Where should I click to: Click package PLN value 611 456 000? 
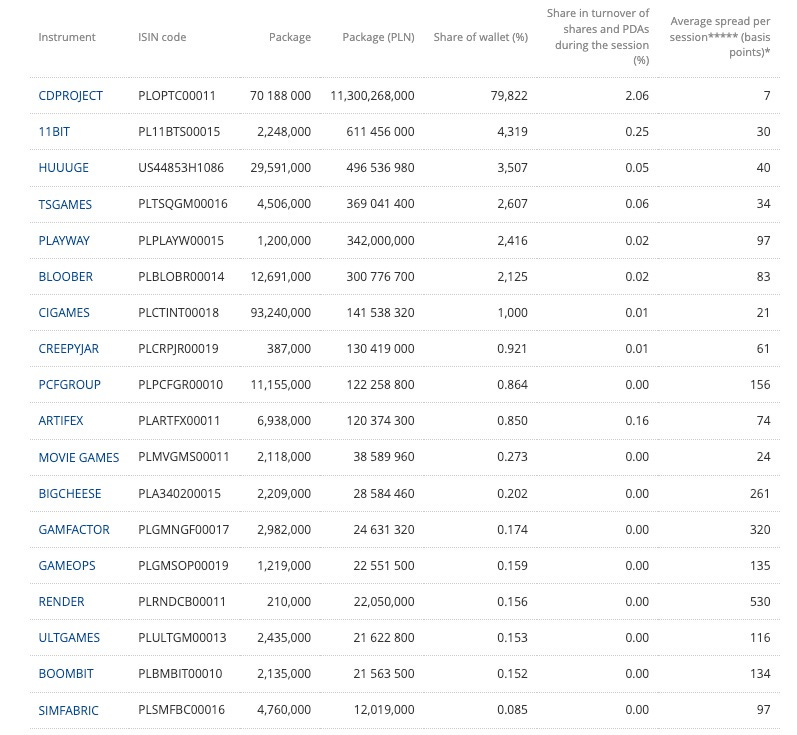pyautogui.click(x=380, y=132)
